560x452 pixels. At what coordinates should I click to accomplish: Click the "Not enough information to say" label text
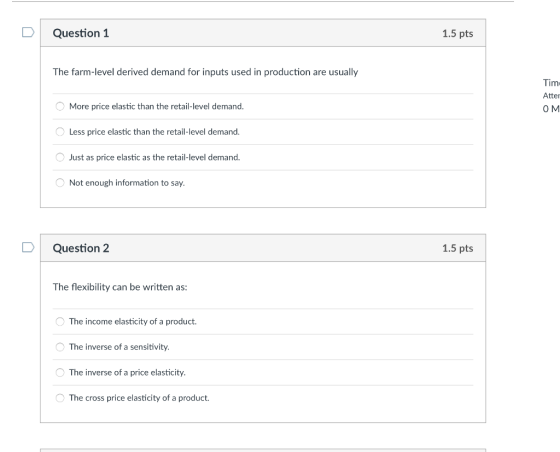[x=127, y=183]
